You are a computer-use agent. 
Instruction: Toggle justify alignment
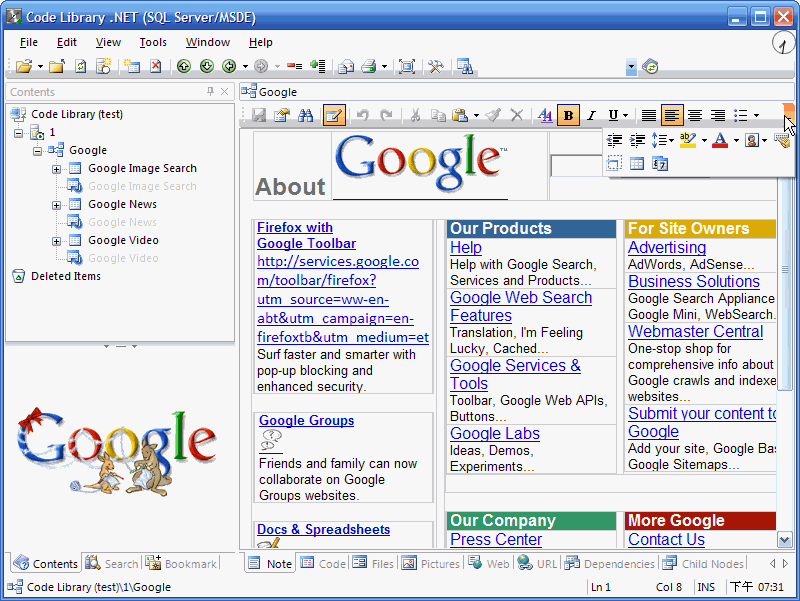648,115
